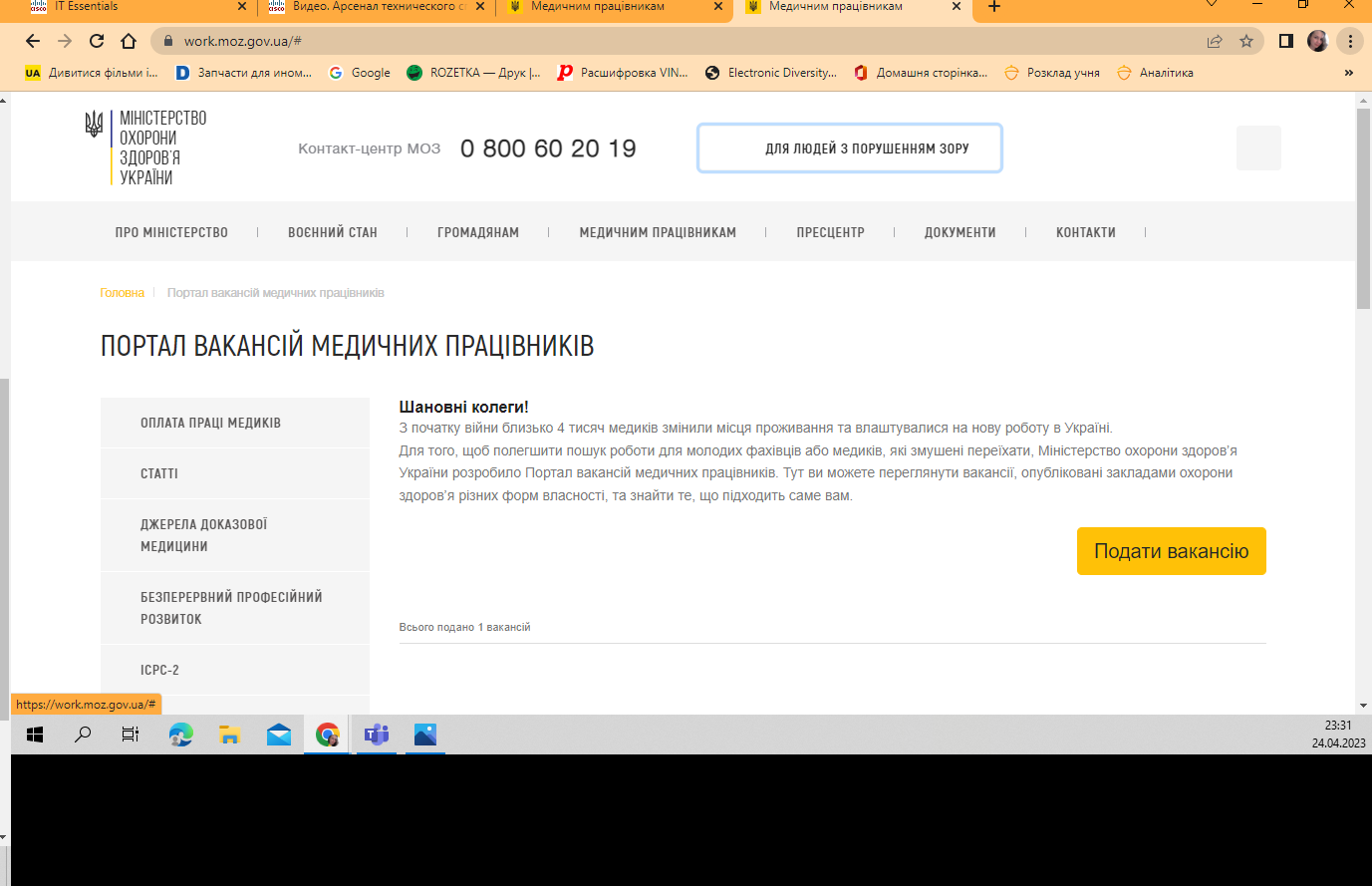Open the Документи navigation menu item
This screenshot has height=886, width=1372.
(x=960, y=232)
